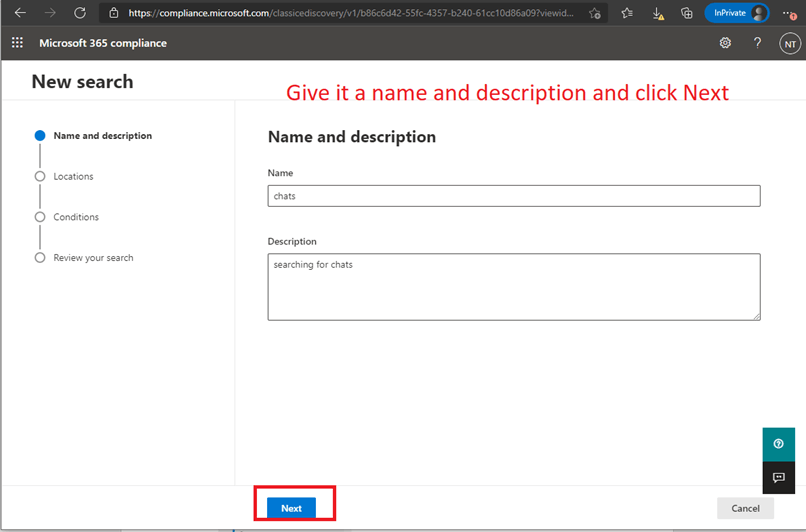Viewport: 806px width, 532px height.
Task: Open the browser favorites list
Action: [x=627, y=13]
